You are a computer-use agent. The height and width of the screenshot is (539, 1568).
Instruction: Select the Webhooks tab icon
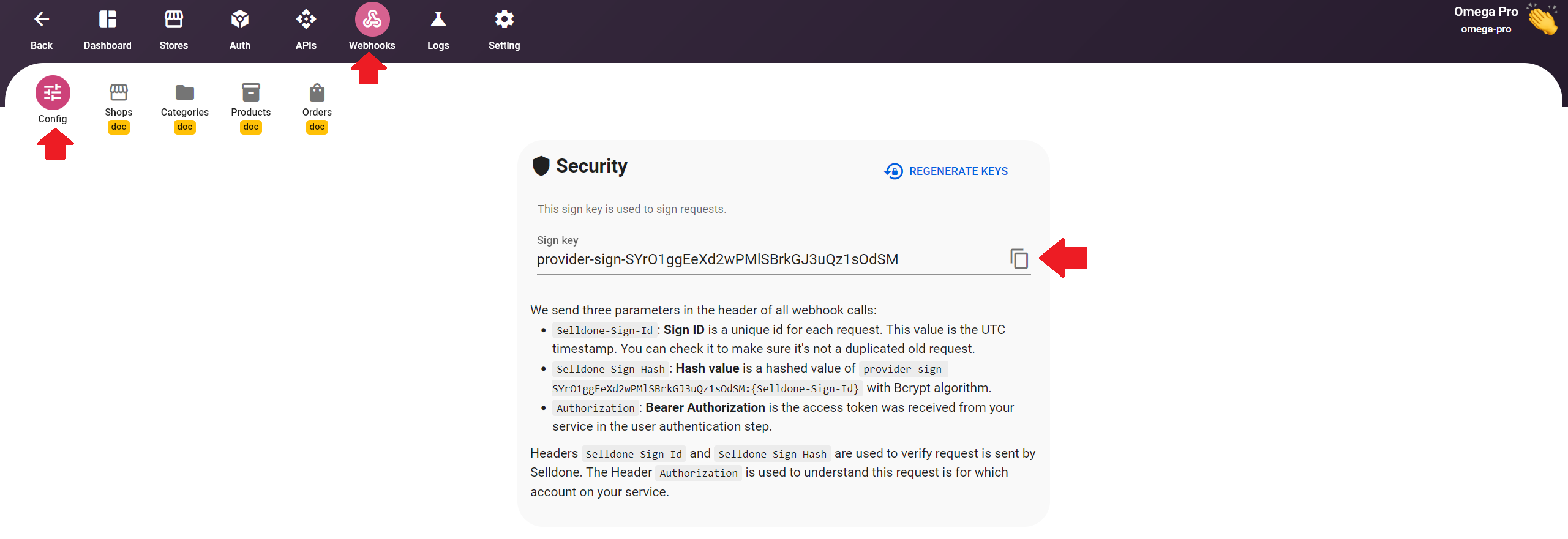click(372, 20)
